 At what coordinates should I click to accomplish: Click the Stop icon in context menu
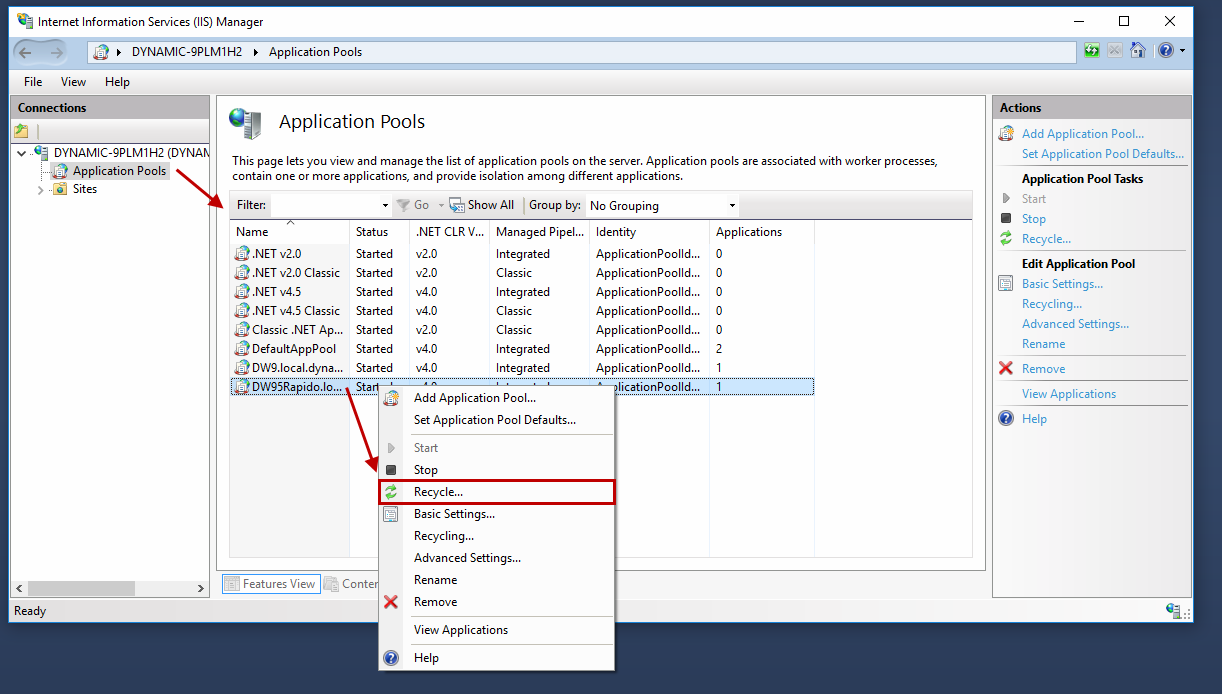391,470
